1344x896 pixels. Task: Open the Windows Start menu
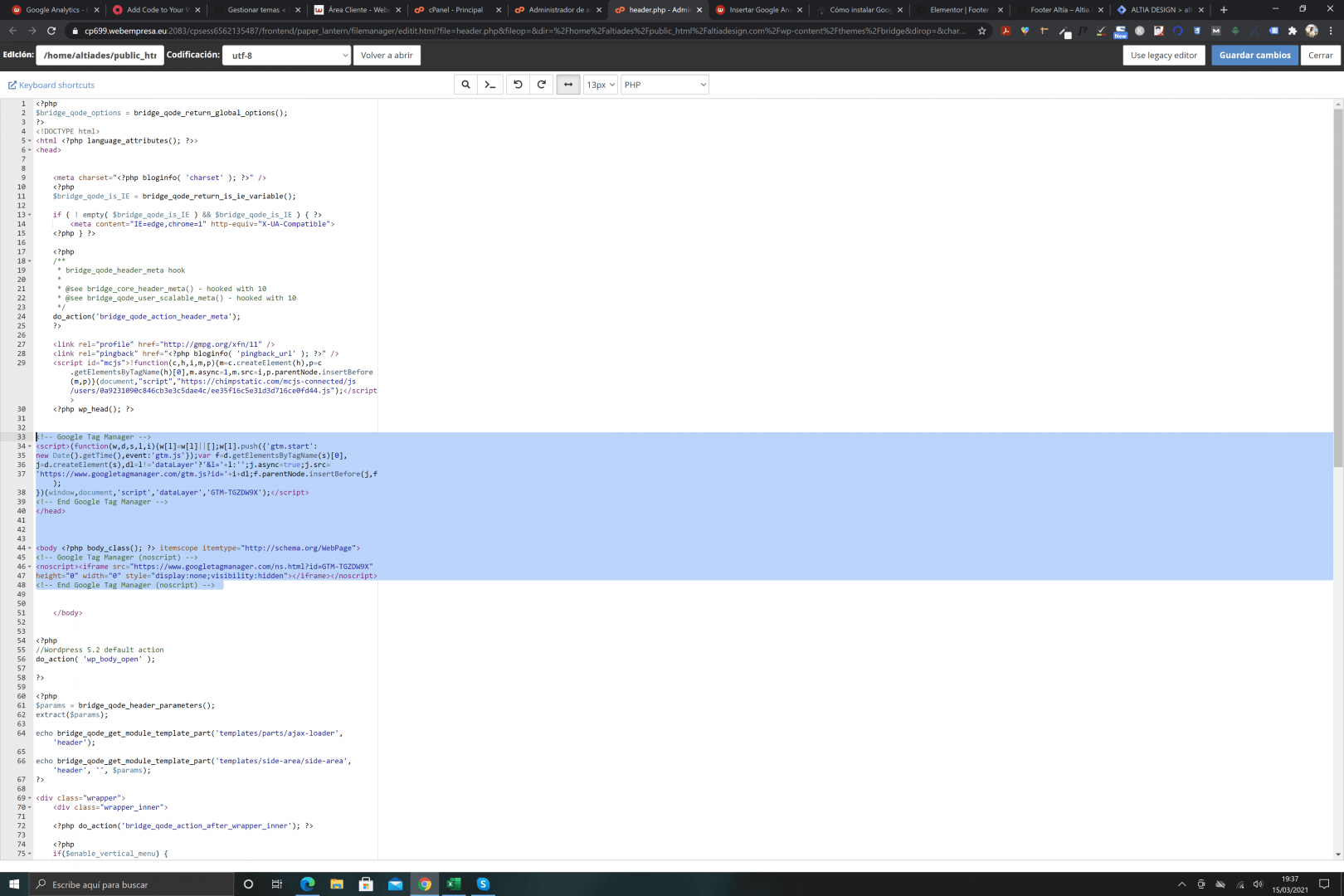pyautogui.click(x=13, y=884)
